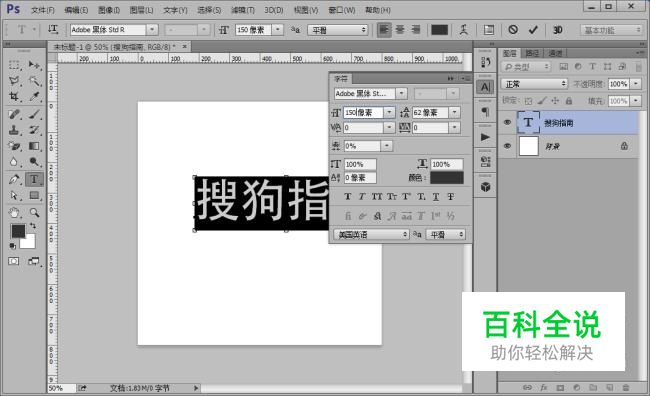Open font size dropdown in options bar

[278, 30]
